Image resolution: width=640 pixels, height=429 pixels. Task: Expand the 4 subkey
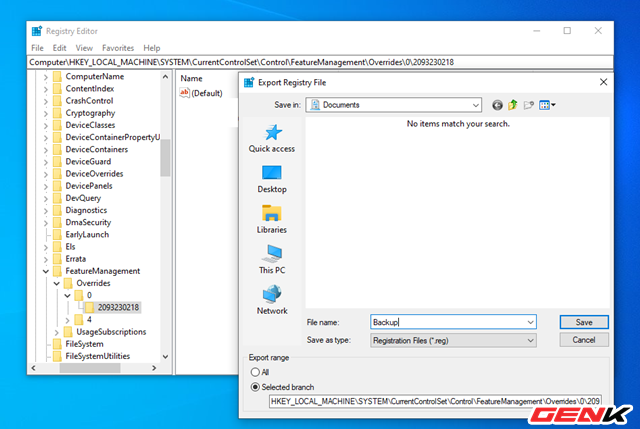pos(68,320)
